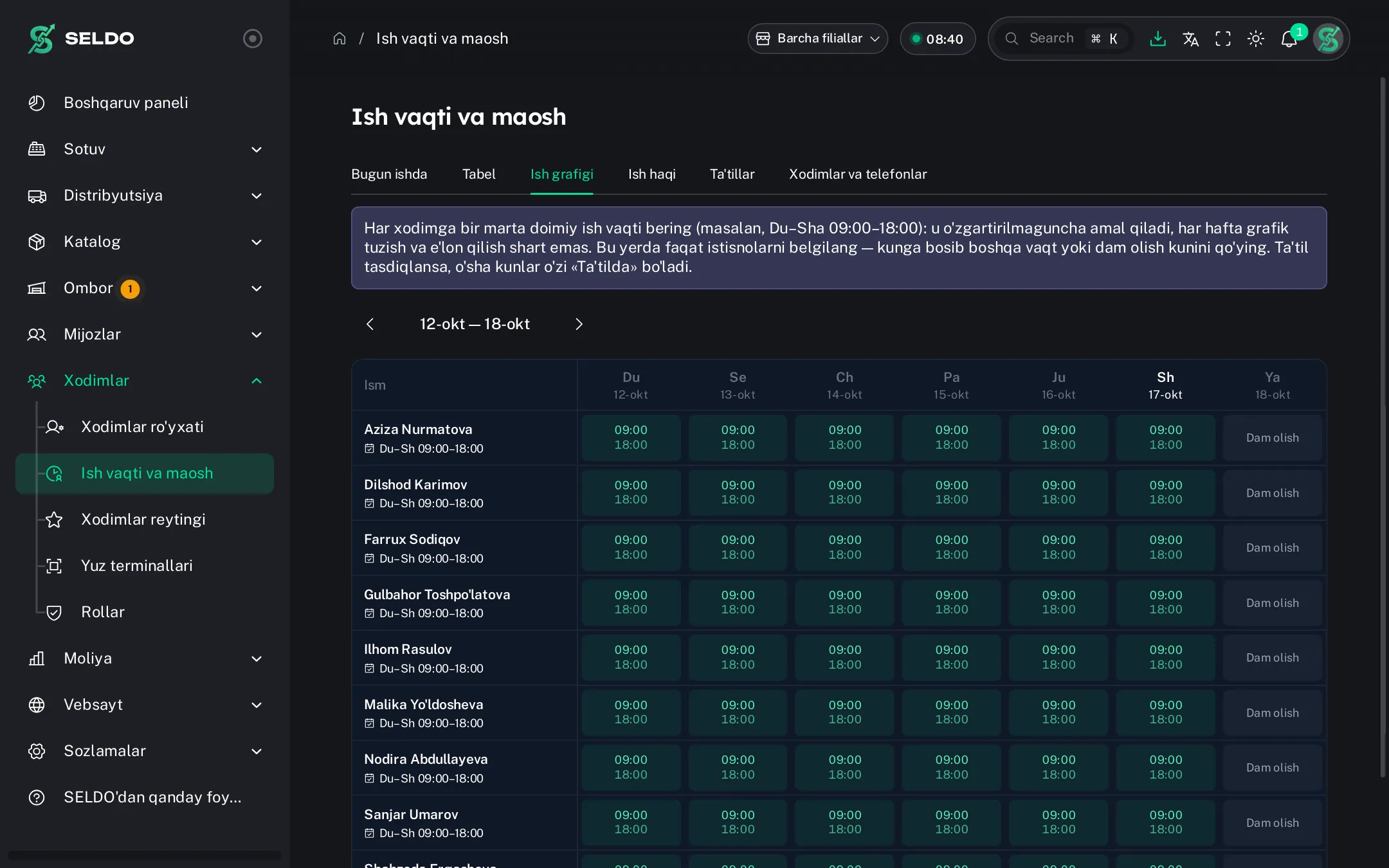Open Boshqaruv paneli dashboard
The height and width of the screenshot is (868, 1389).
click(145, 103)
